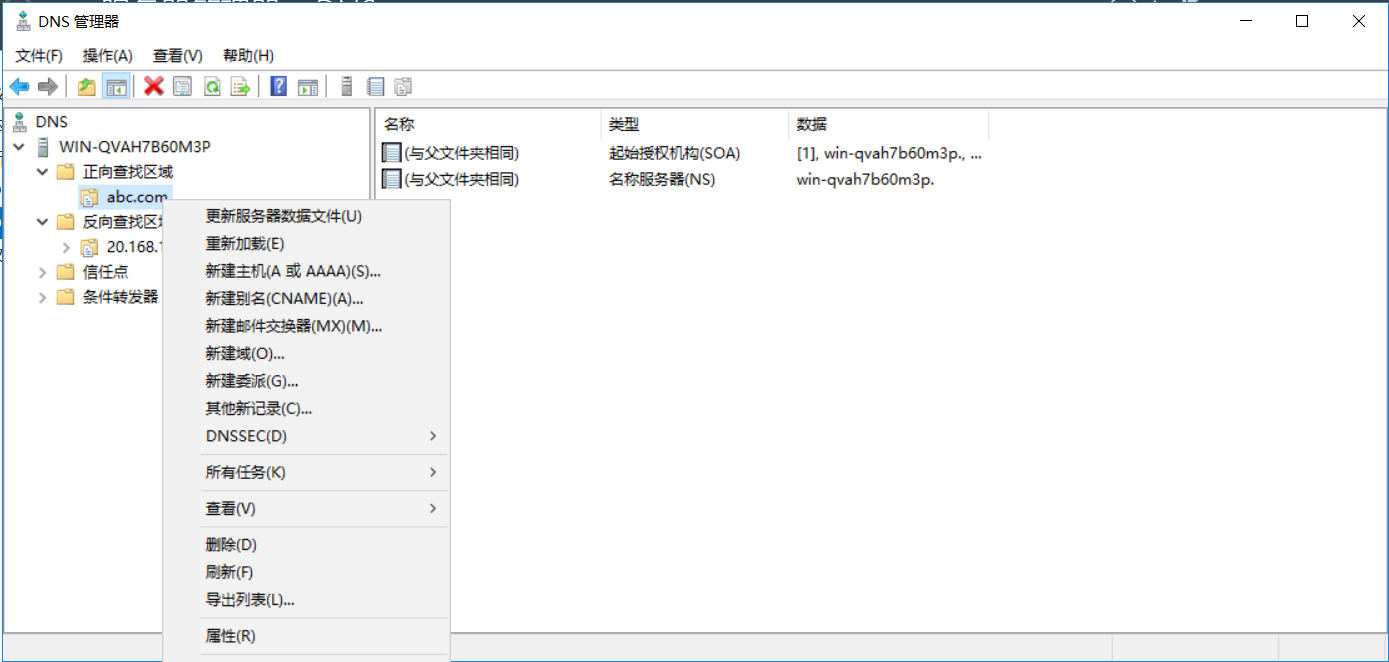Image resolution: width=1389 pixels, height=662 pixels.
Task: Click the SOA record row icon
Action: (x=391, y=153)
